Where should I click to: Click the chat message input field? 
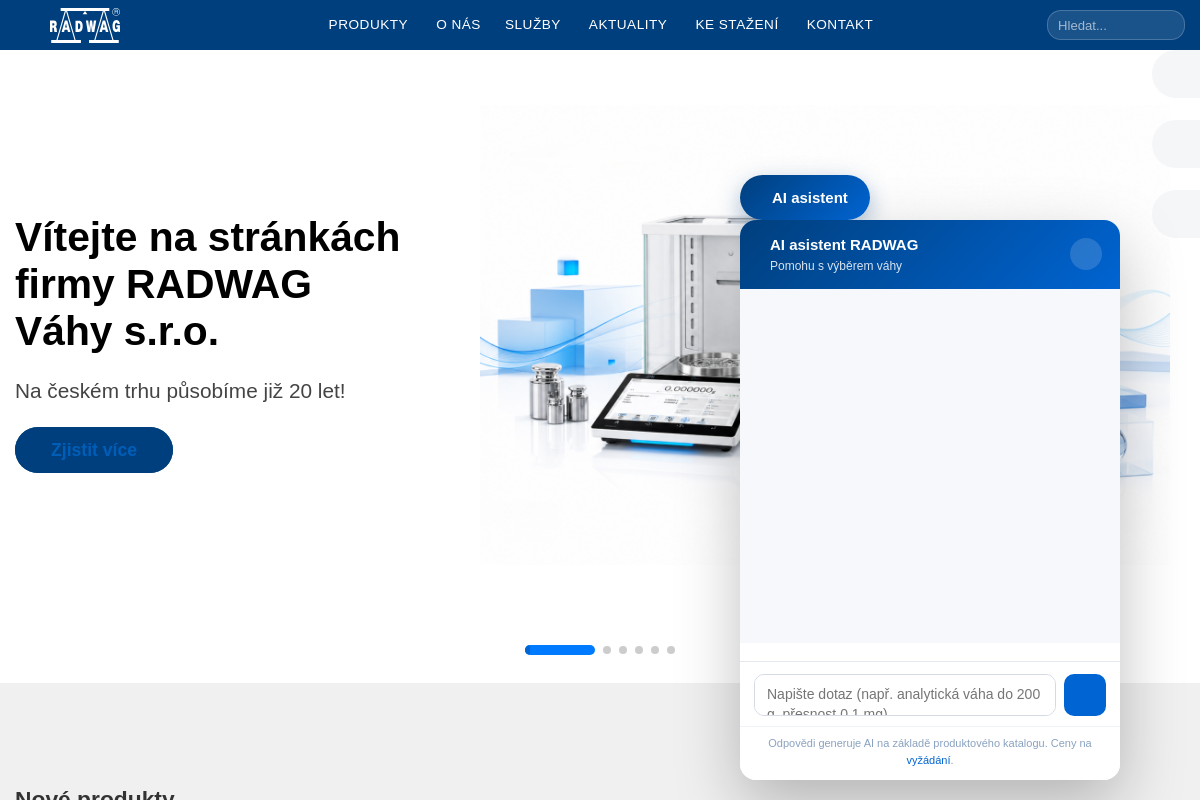pos(905,695)
